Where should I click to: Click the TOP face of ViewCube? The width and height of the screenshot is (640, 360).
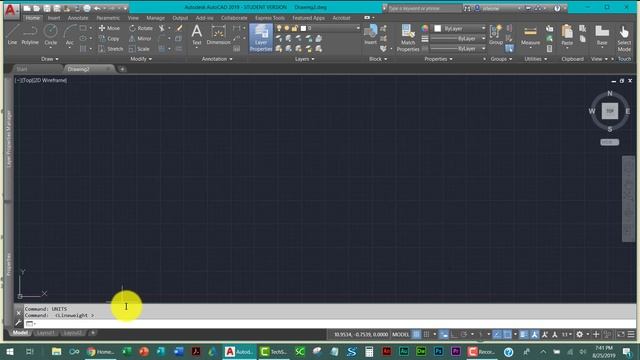tap(610, 111)
